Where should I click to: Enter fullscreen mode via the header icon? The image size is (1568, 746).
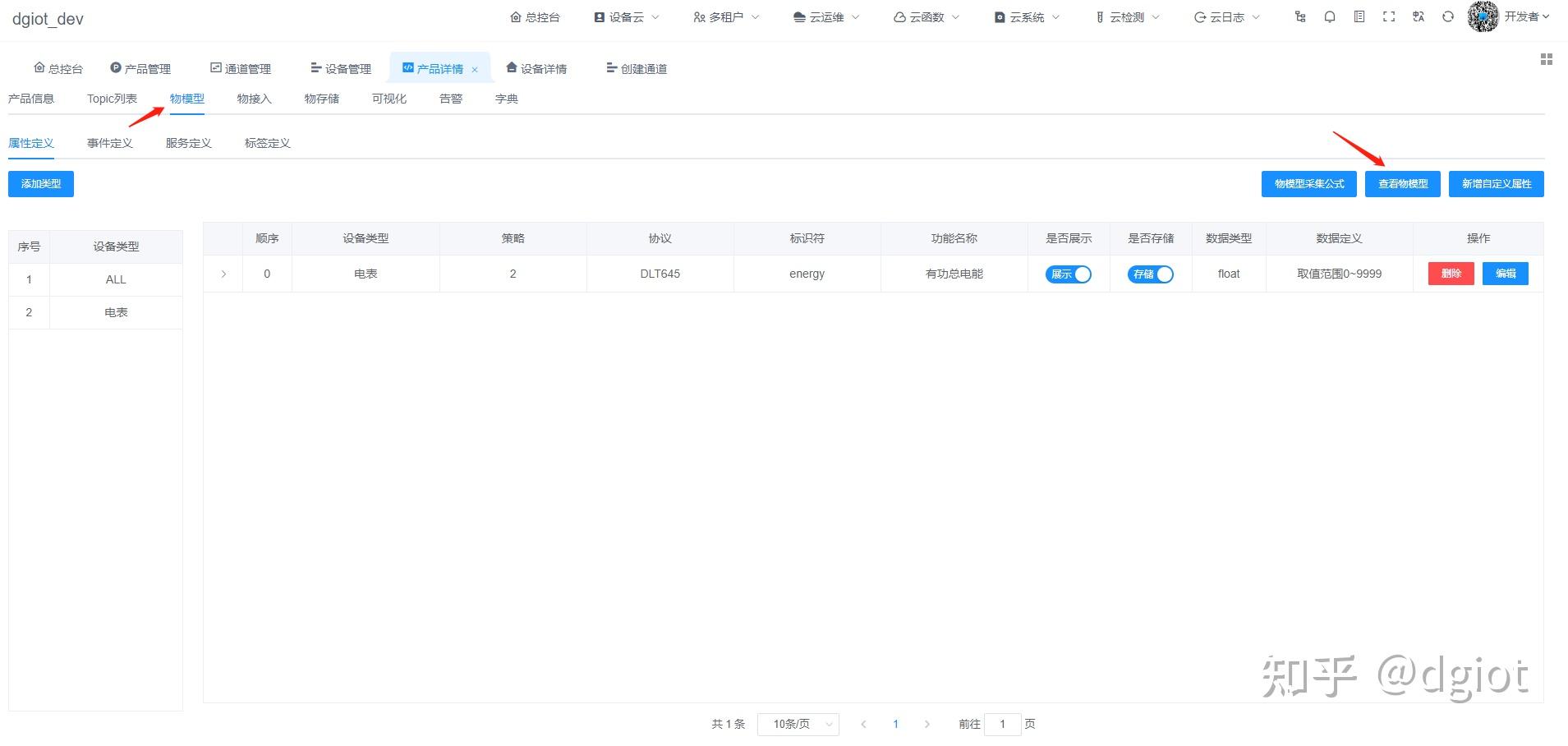1389,16
